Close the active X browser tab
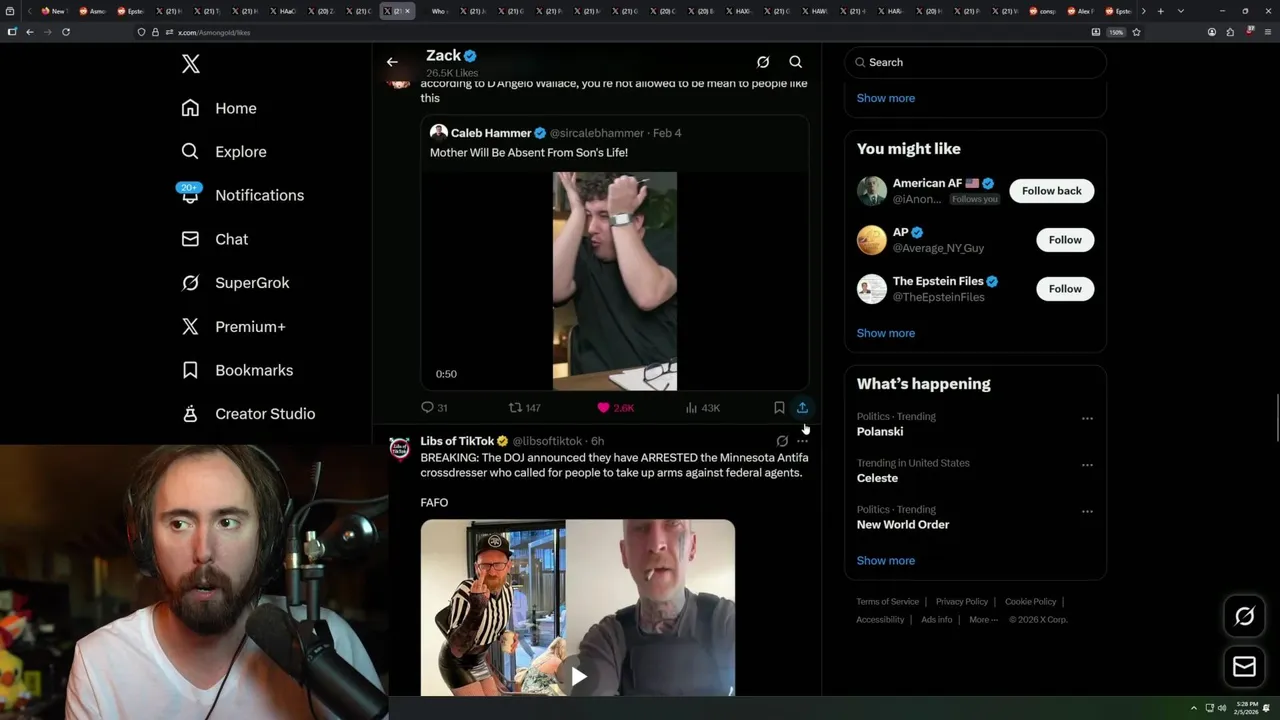Screen dimensions: 1280x720 408,11
